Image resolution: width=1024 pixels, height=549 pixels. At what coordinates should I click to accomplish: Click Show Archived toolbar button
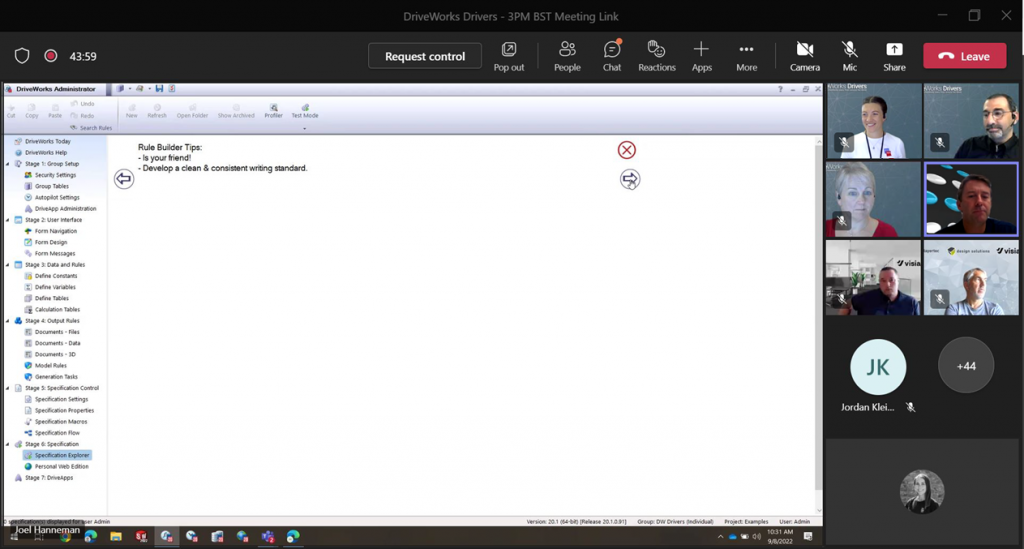(x=236, y=111)
